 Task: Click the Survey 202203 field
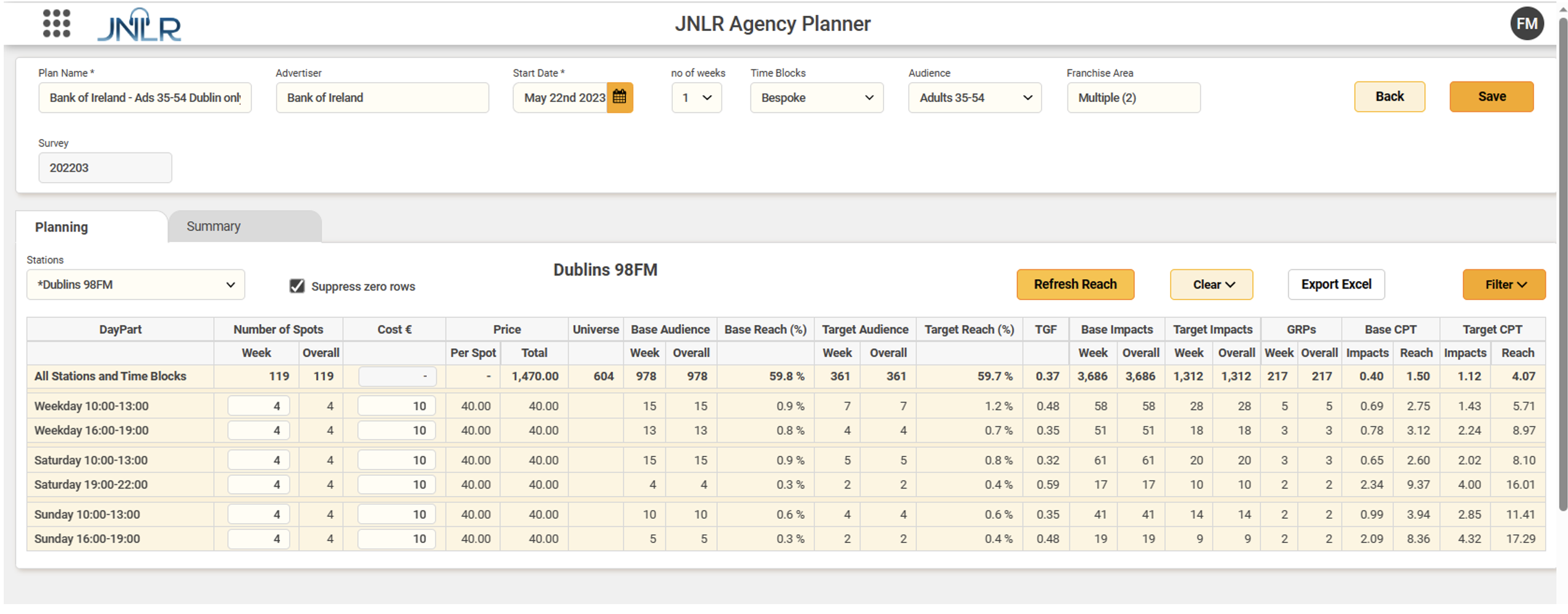105,167
